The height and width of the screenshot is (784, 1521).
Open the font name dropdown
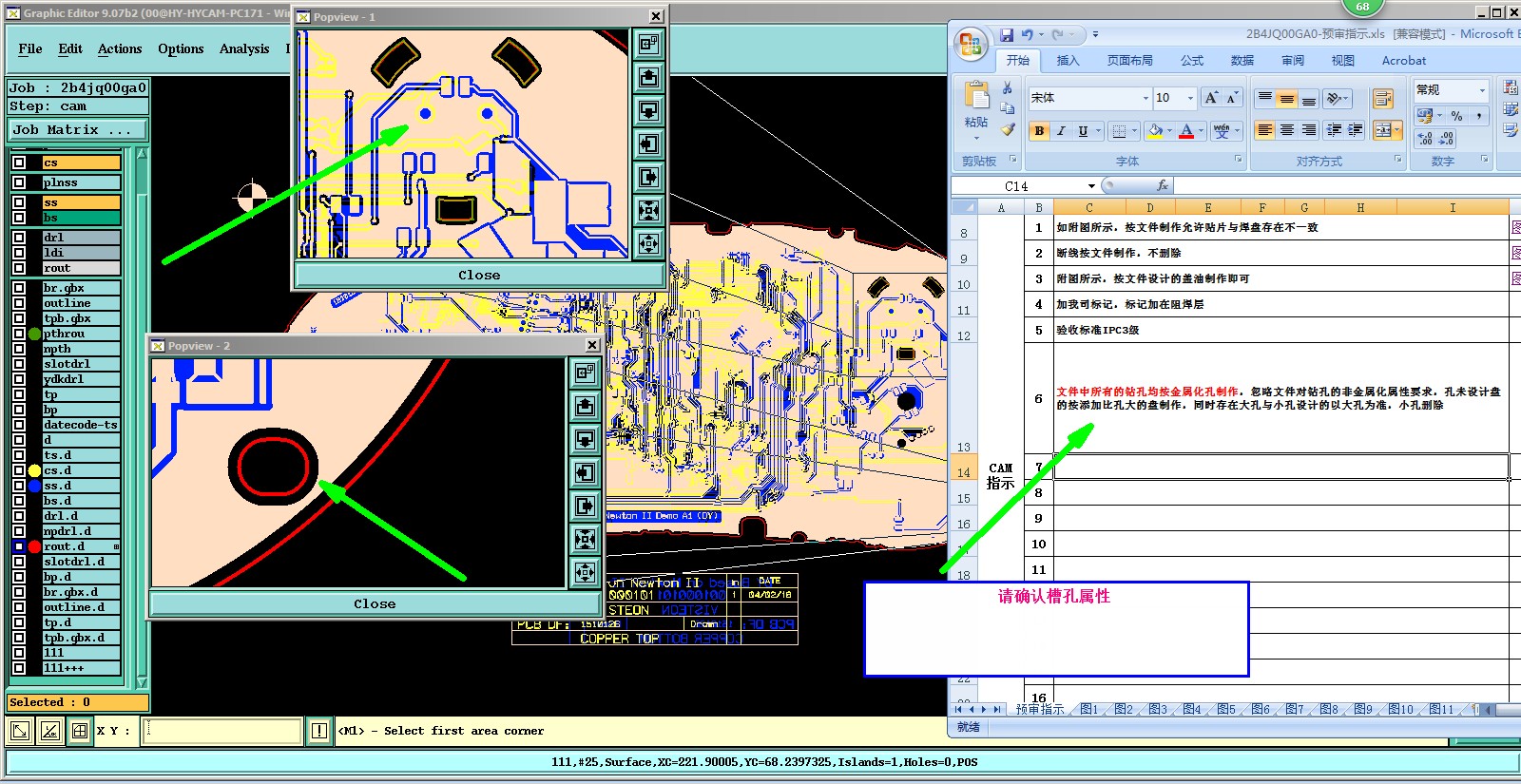1146,98
